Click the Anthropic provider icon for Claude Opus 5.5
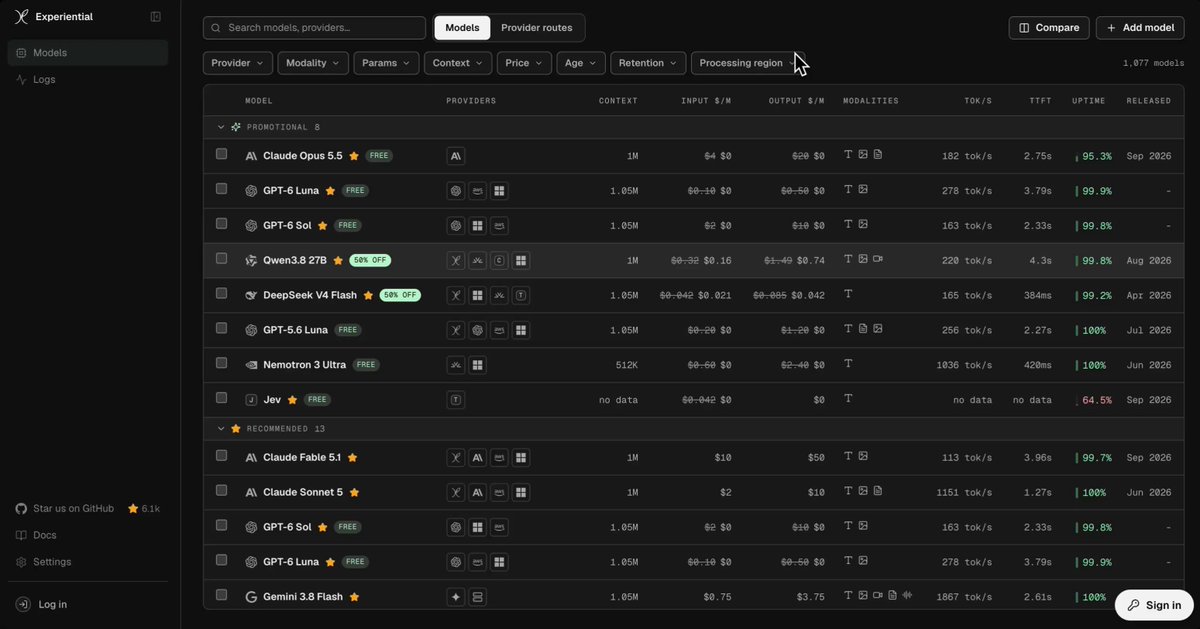The image size is (1200, 629). click(456, 156)
